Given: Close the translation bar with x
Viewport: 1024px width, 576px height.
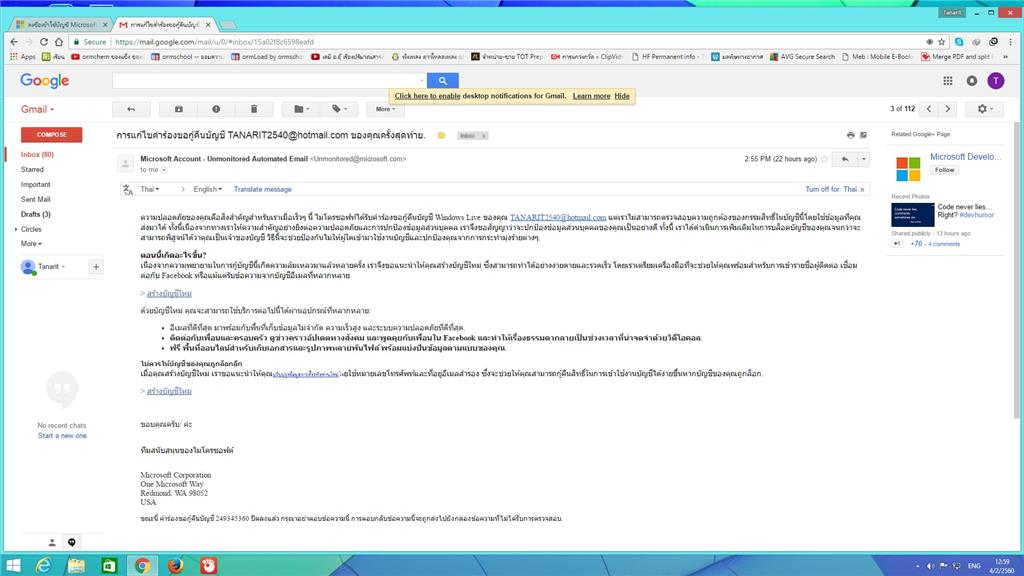Looking at the screenshot, I should point(863,189).
